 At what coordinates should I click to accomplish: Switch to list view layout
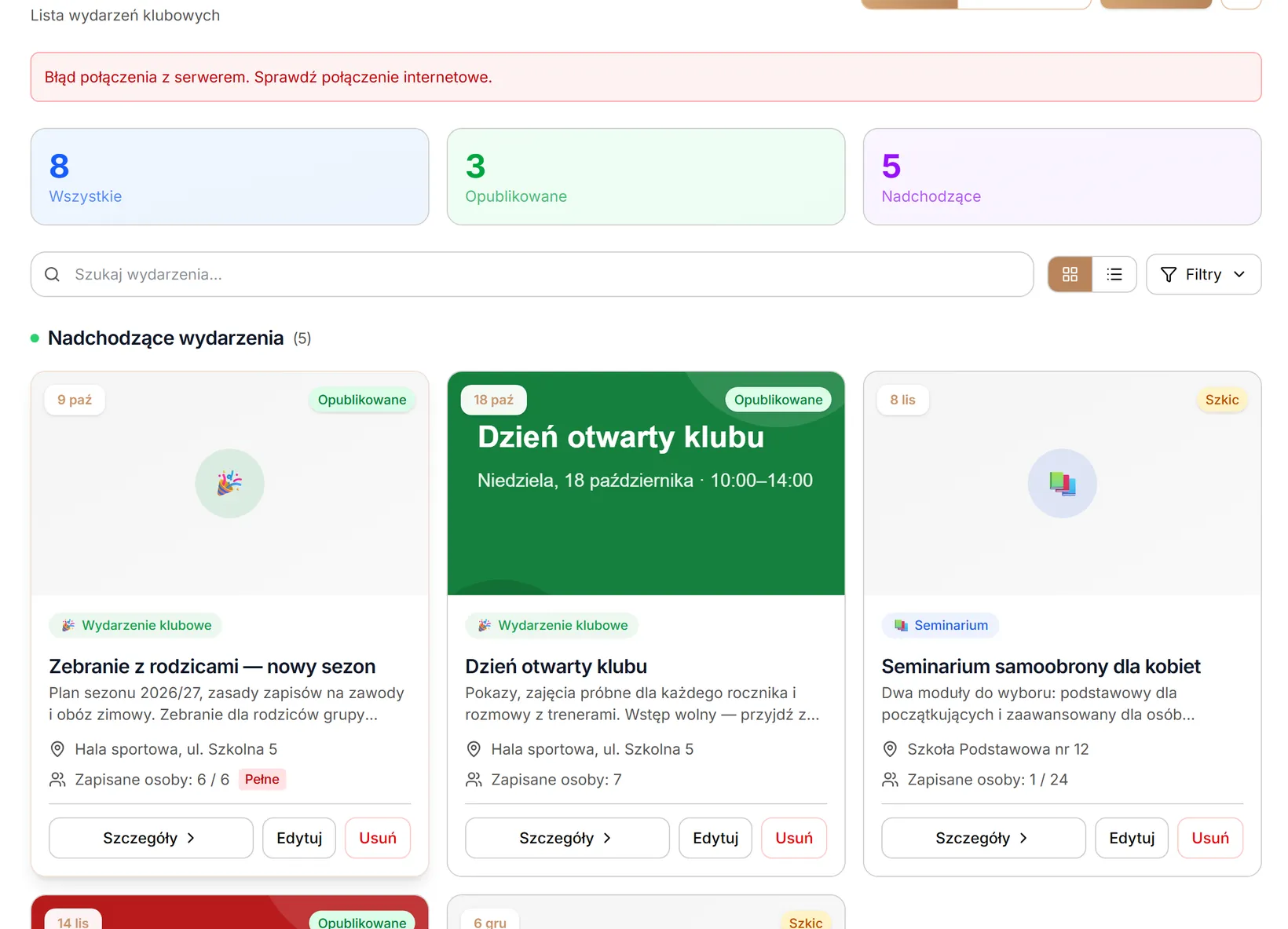point(1114,274)
